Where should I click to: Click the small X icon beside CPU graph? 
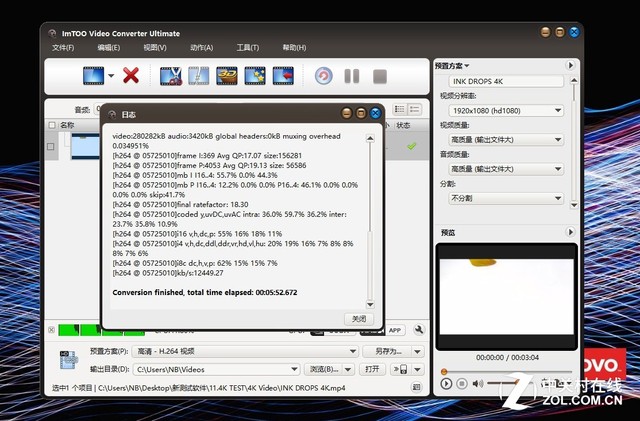click(51, 330)
